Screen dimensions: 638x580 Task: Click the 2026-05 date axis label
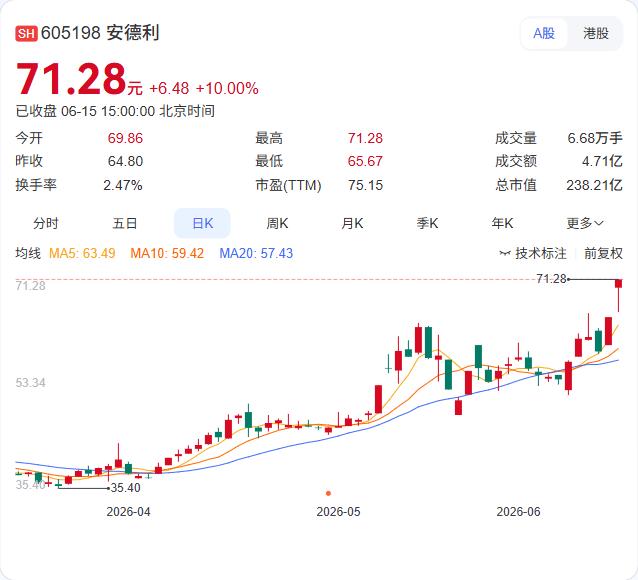(x=338, y=512)
